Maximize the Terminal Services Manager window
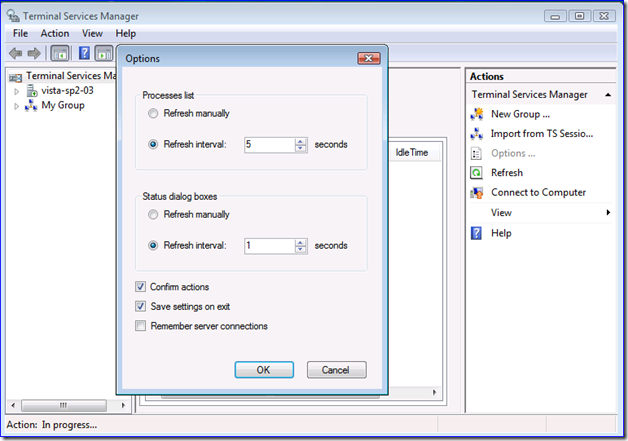This screenshot has height=441, width=628. coord(580,16)
